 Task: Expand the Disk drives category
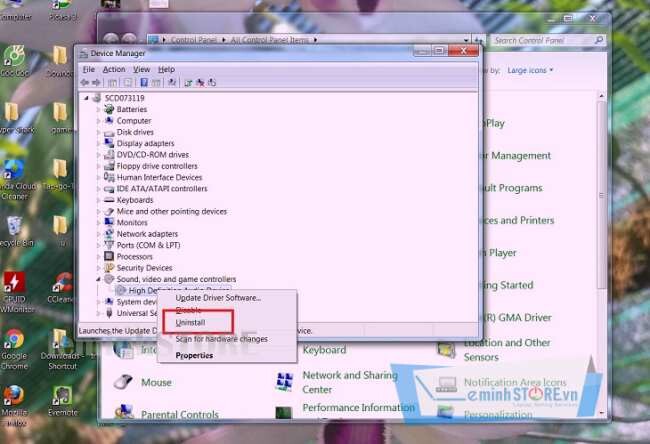point(98,132)
